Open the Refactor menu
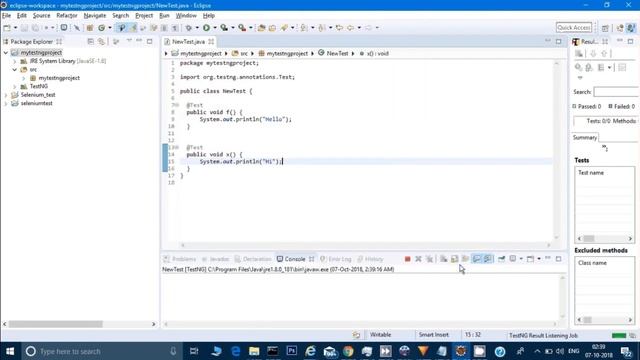 coord(67,16)
